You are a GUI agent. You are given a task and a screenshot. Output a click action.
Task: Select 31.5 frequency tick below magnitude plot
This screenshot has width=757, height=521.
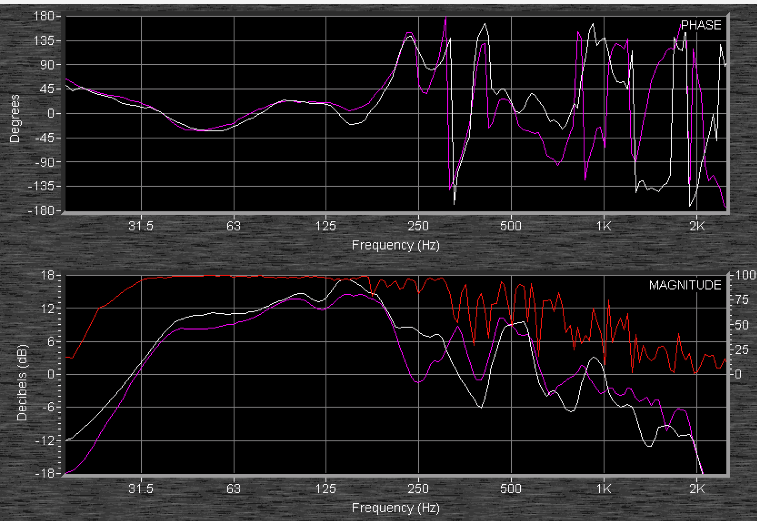tap(141, 488)
